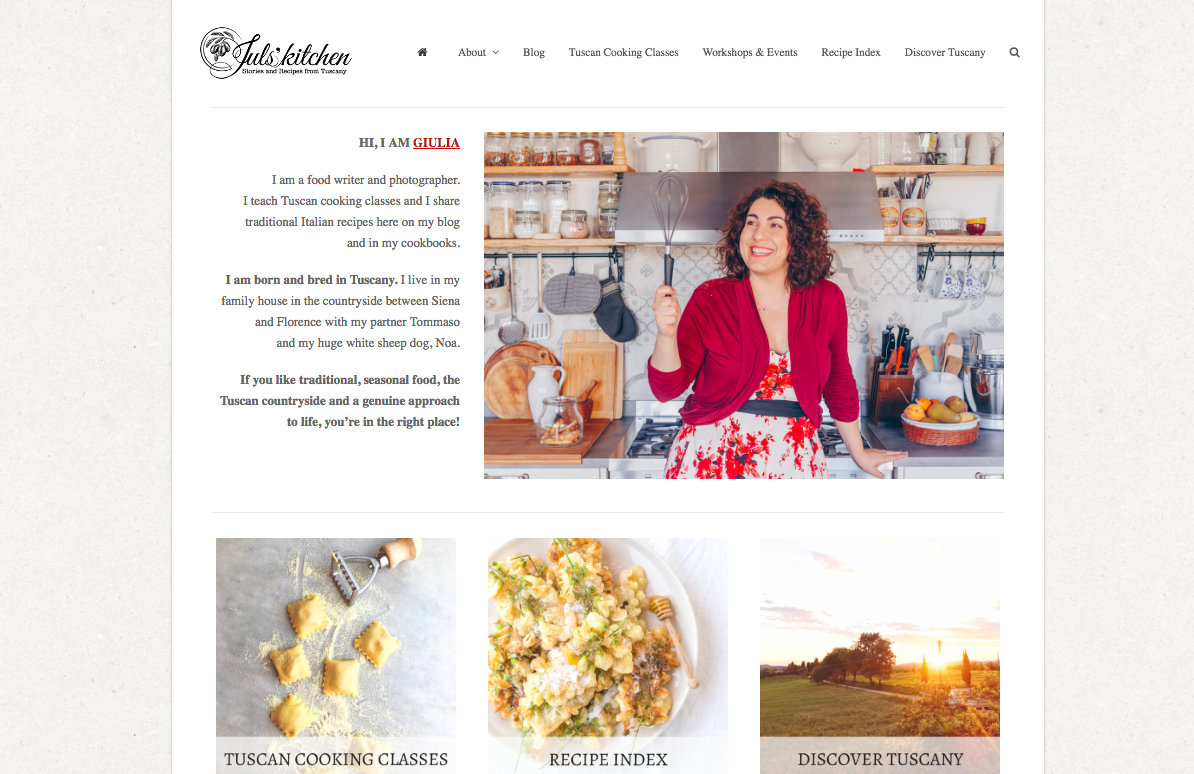Viewport: 1194px width, 774px height.
Task: Click the photo of Giulia holding whisk
Action: 743,305
